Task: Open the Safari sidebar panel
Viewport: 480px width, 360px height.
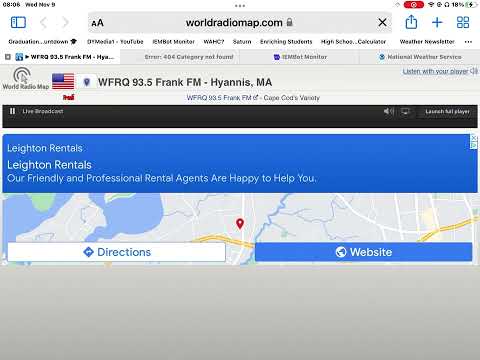Action: 18,23
